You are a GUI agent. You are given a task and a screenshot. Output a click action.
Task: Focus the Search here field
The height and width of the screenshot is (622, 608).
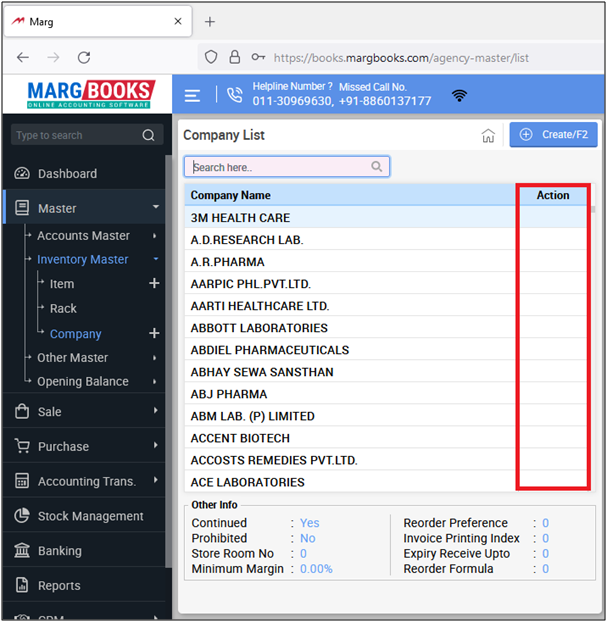click(x=287, y=167)
